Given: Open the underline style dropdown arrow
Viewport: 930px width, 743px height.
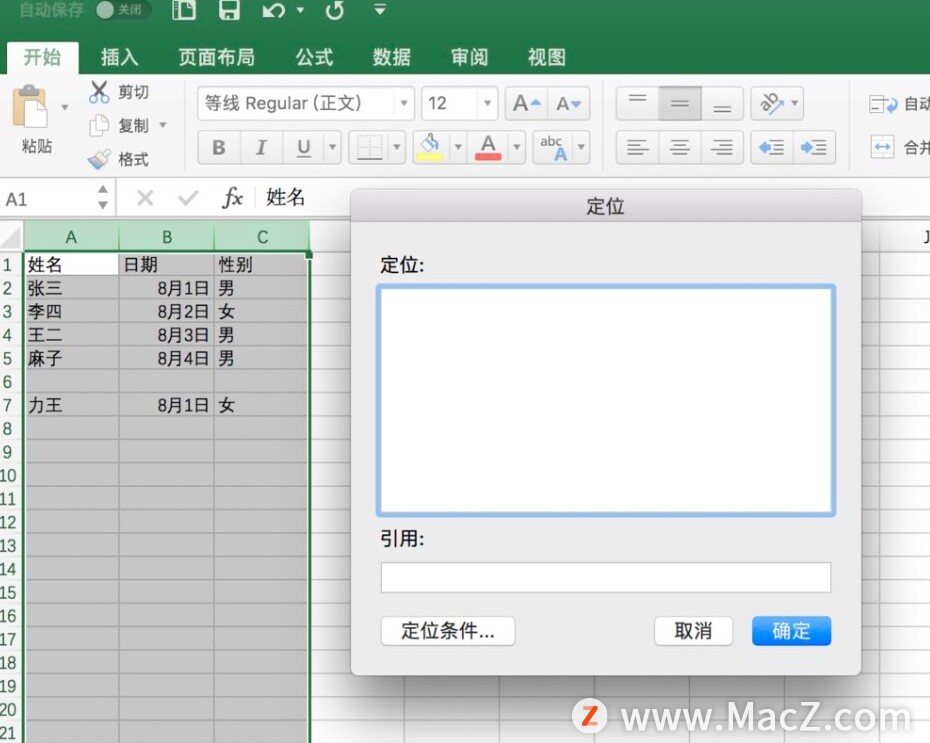Looking at the screenshot, I should (332, 146).
